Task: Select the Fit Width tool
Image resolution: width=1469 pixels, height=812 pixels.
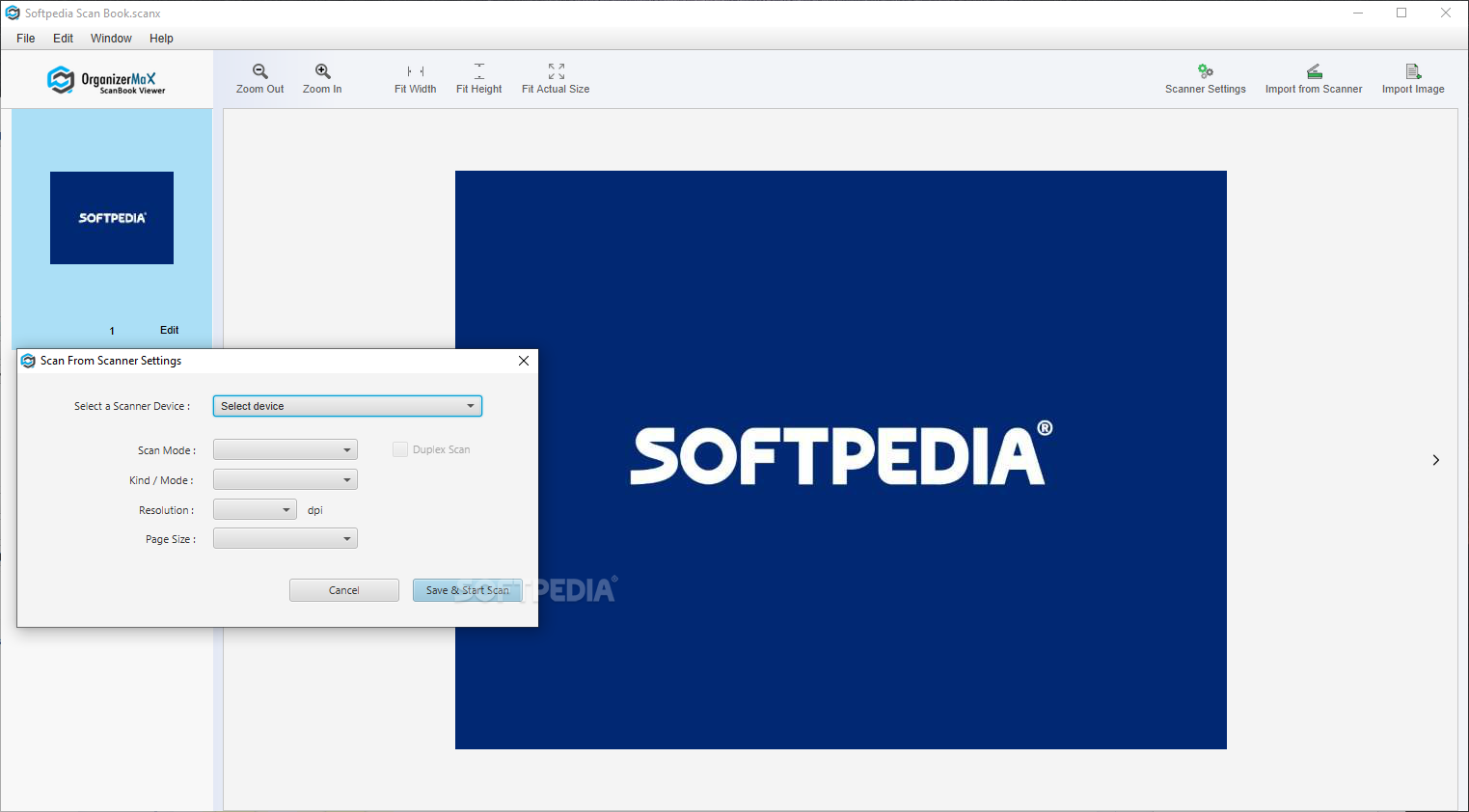Action: (x=415, y=79)
